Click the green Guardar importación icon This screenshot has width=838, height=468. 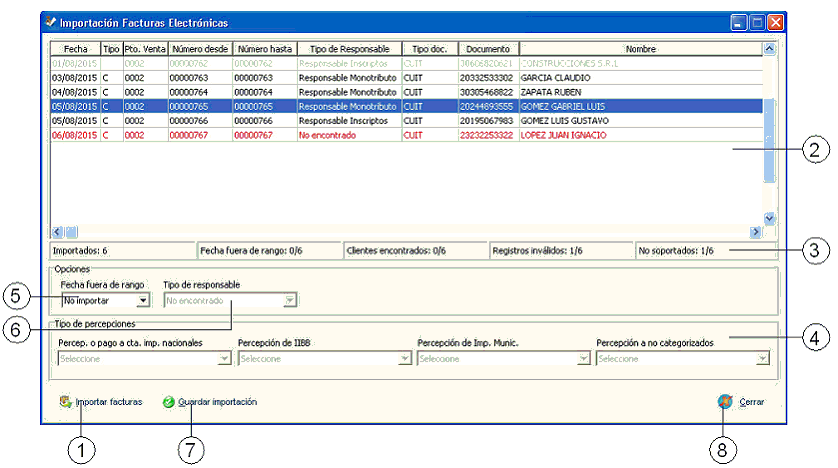click(169, 402)
